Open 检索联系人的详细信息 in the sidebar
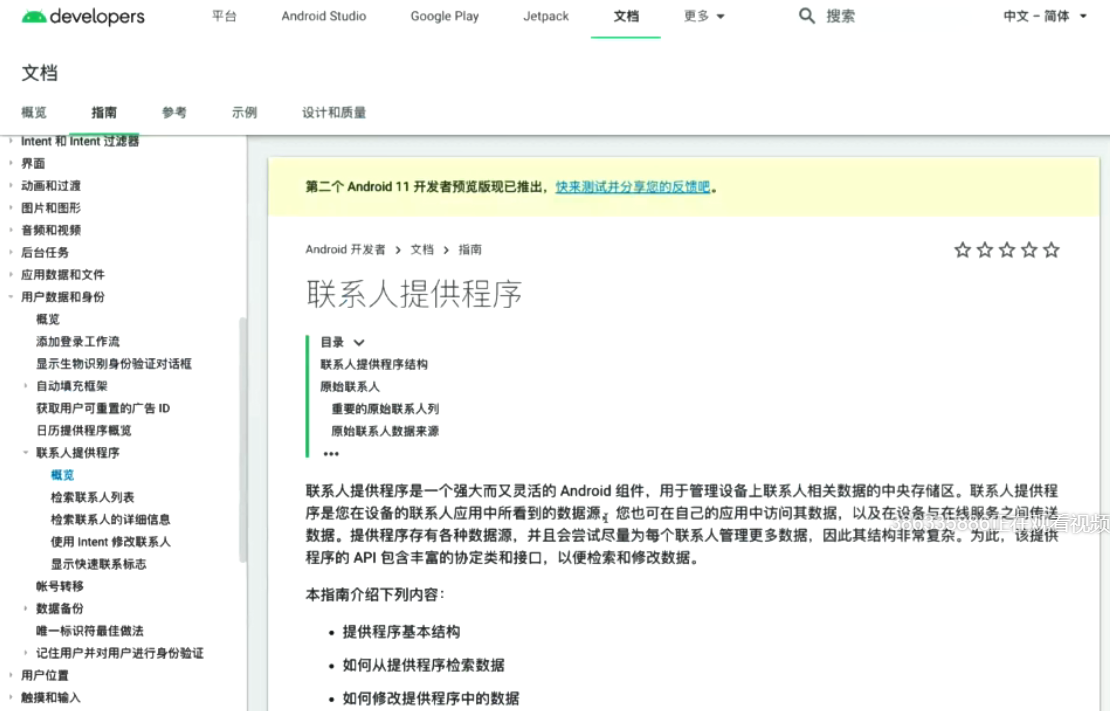 110,519
